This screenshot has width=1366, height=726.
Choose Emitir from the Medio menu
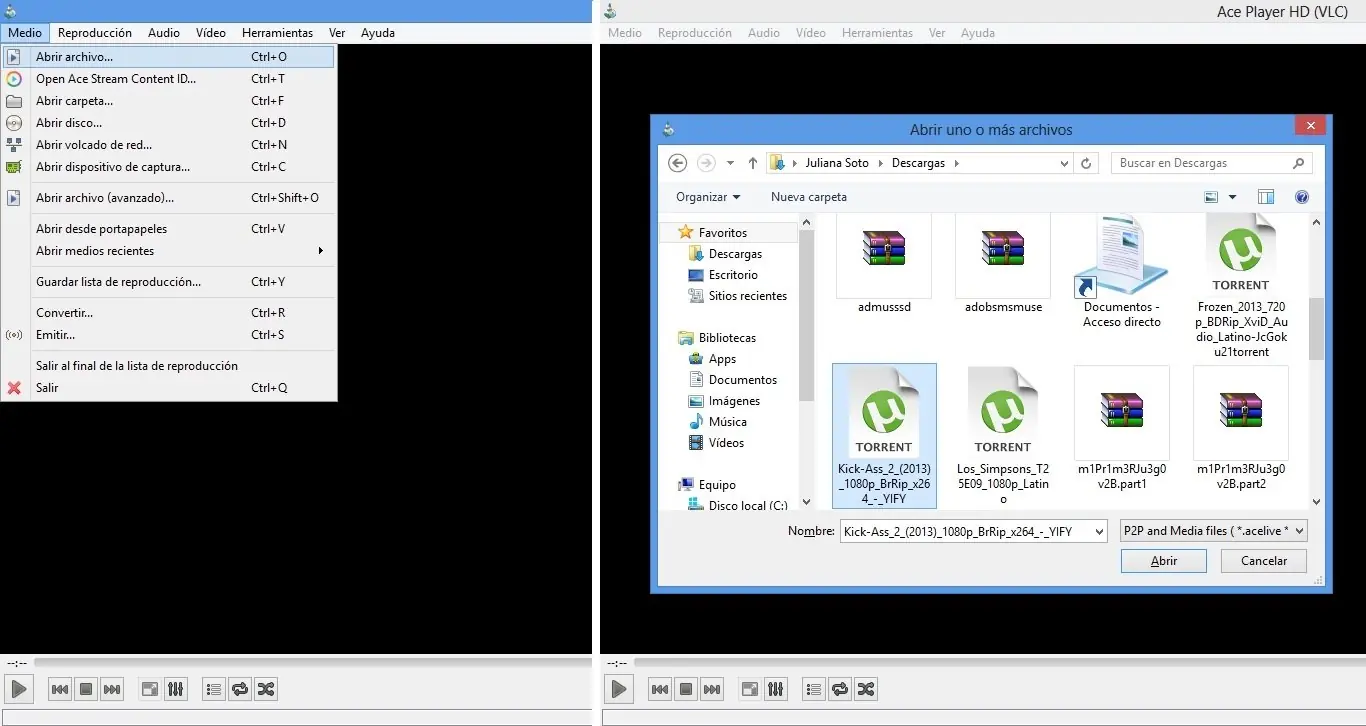(168, 335)
